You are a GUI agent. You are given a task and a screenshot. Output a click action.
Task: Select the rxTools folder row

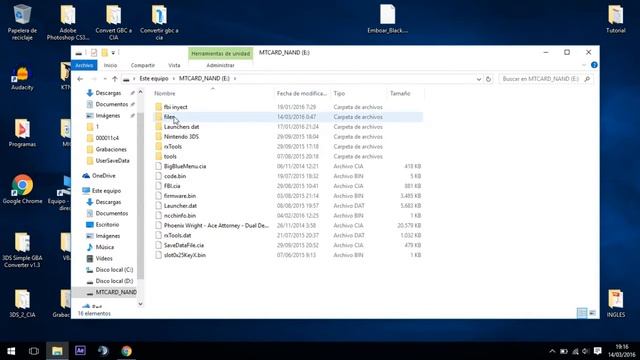(288, 147)
